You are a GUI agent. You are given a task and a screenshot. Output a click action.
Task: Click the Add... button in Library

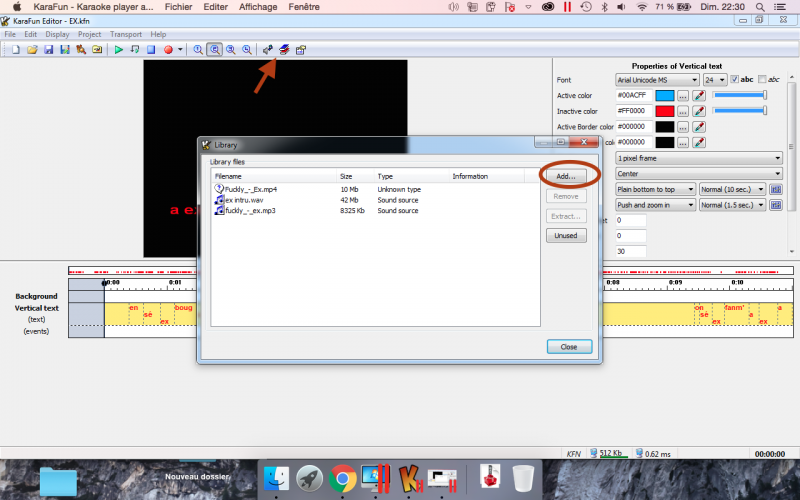point(566,176)
